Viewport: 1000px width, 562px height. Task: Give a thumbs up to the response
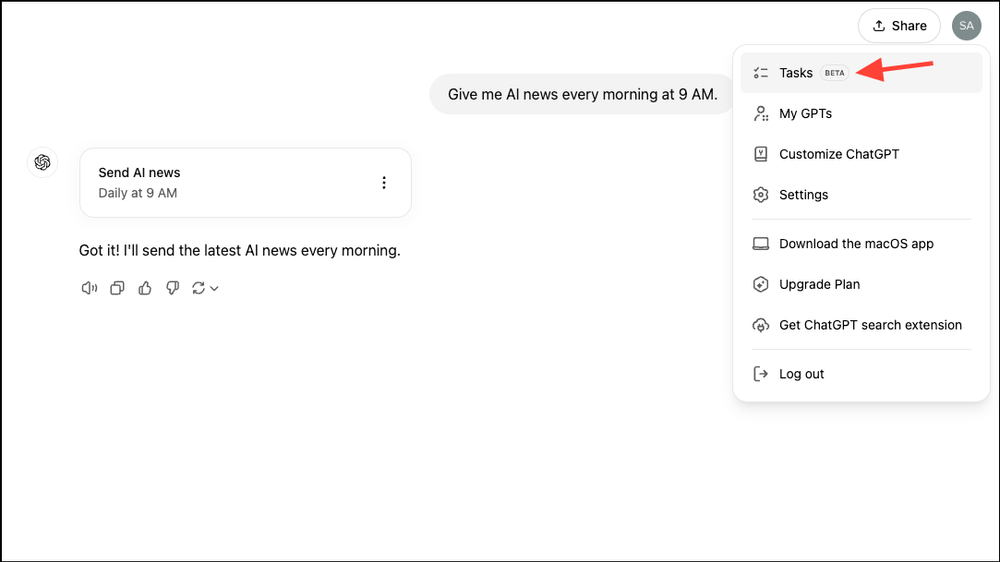pyautogui.click(x=145, y=288)
